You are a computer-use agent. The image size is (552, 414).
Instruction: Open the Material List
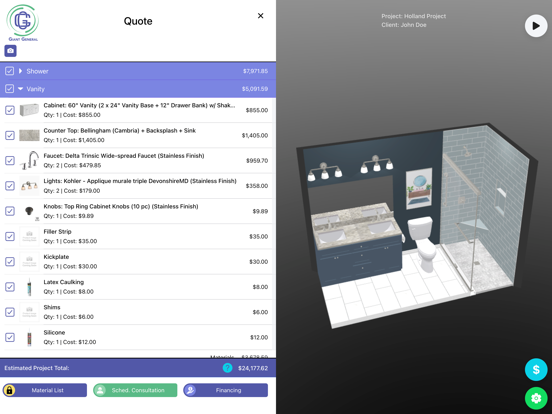(x=45, y=390)
